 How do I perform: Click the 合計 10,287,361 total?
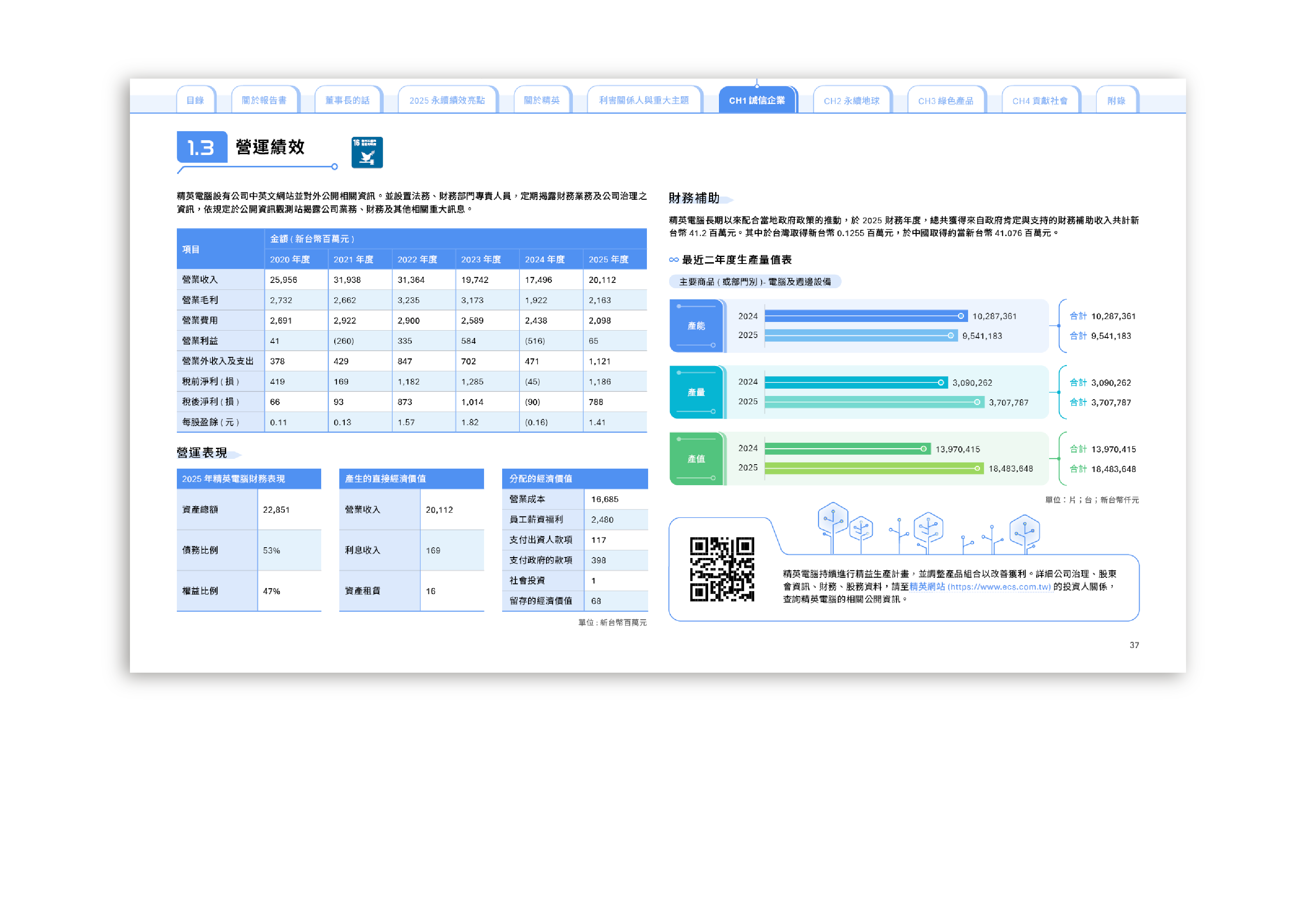click(x=1103, y=317)
